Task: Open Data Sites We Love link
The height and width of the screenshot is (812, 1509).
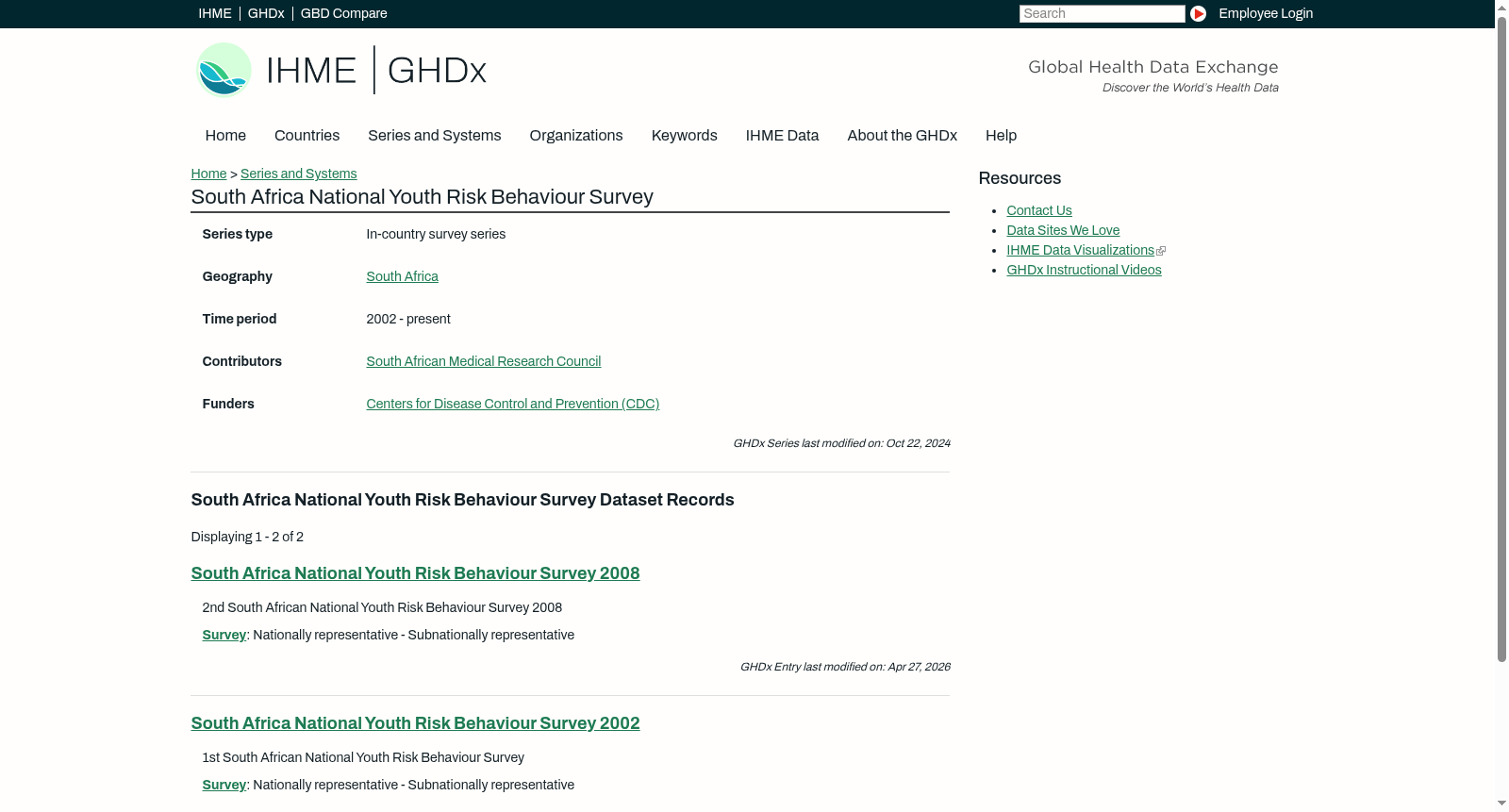Action: pyautogui.click(x=1063, y=230)
